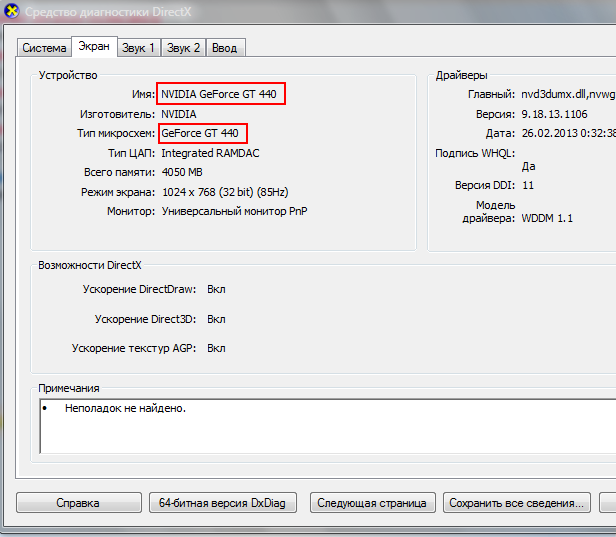Open the Ввод tab

[x=225, y=48]
